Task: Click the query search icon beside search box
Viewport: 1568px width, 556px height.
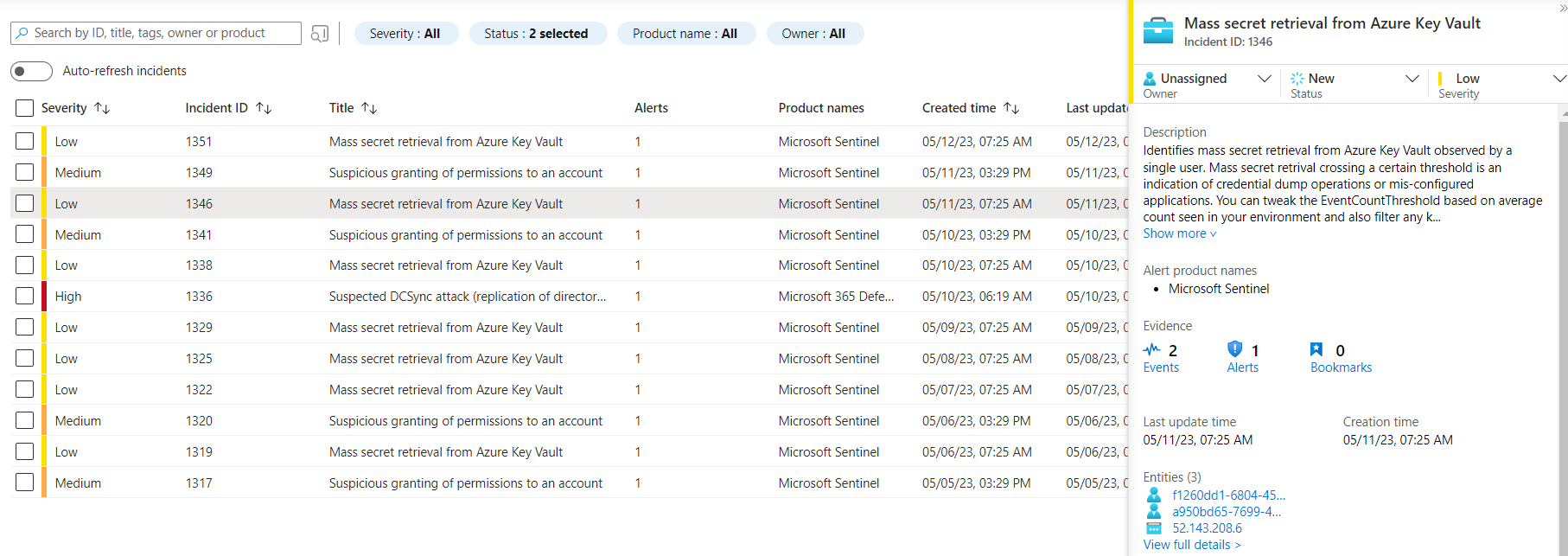Action: (x=320, y=34)
